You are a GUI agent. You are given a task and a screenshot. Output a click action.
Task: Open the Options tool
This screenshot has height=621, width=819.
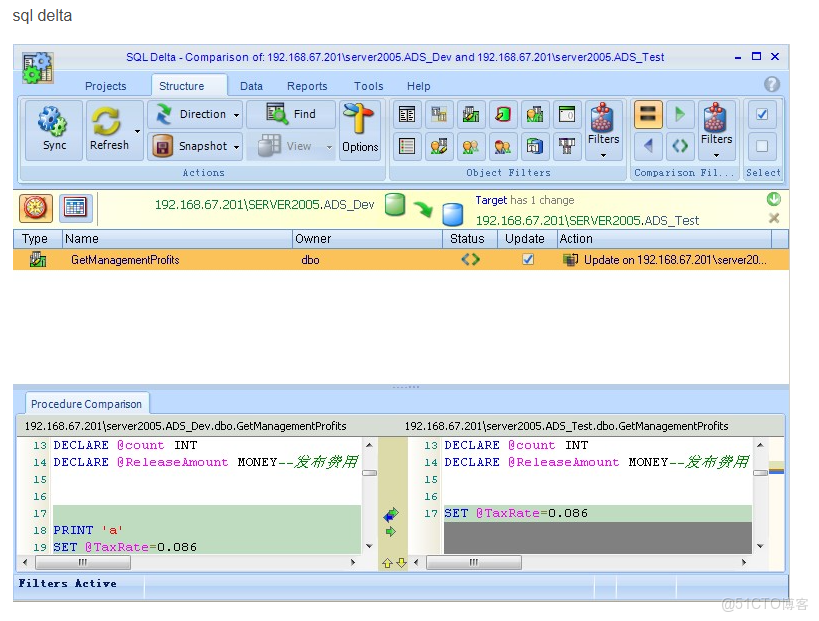click(359, 129)
